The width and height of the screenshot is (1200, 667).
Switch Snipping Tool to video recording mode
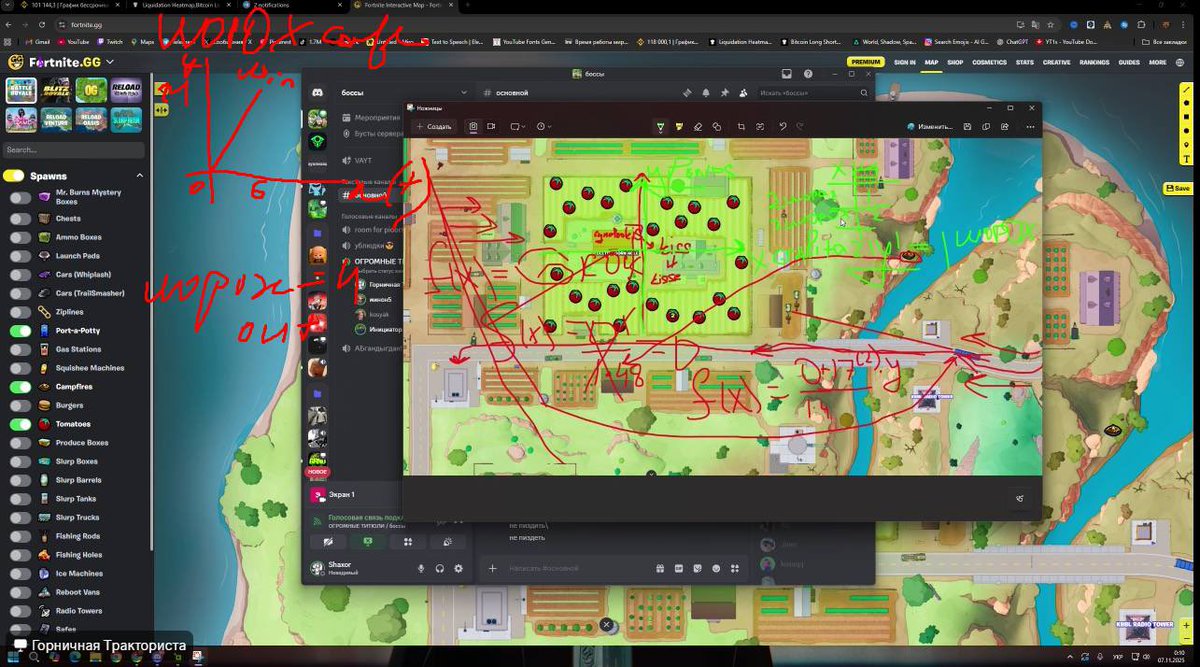click(x=491, y=127)
